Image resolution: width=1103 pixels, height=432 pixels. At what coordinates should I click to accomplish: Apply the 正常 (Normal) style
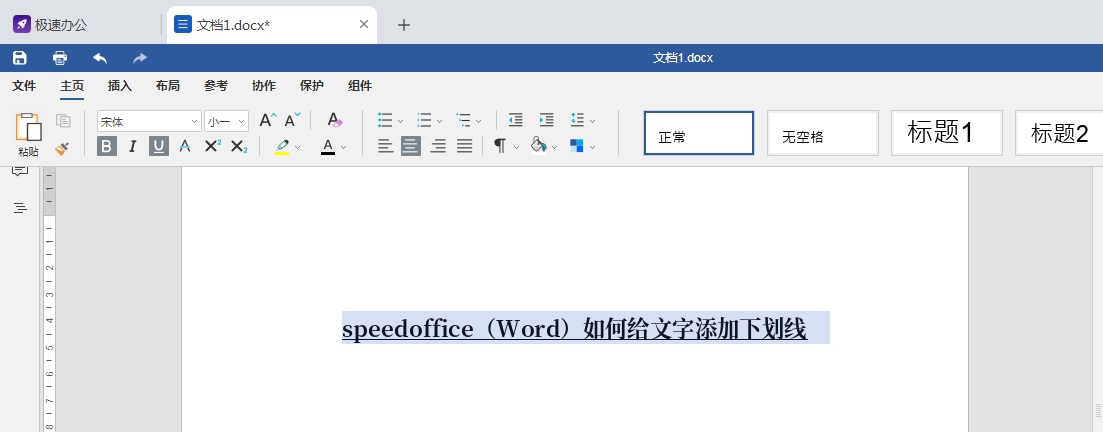pyautogui.click(x=699, y=133)
